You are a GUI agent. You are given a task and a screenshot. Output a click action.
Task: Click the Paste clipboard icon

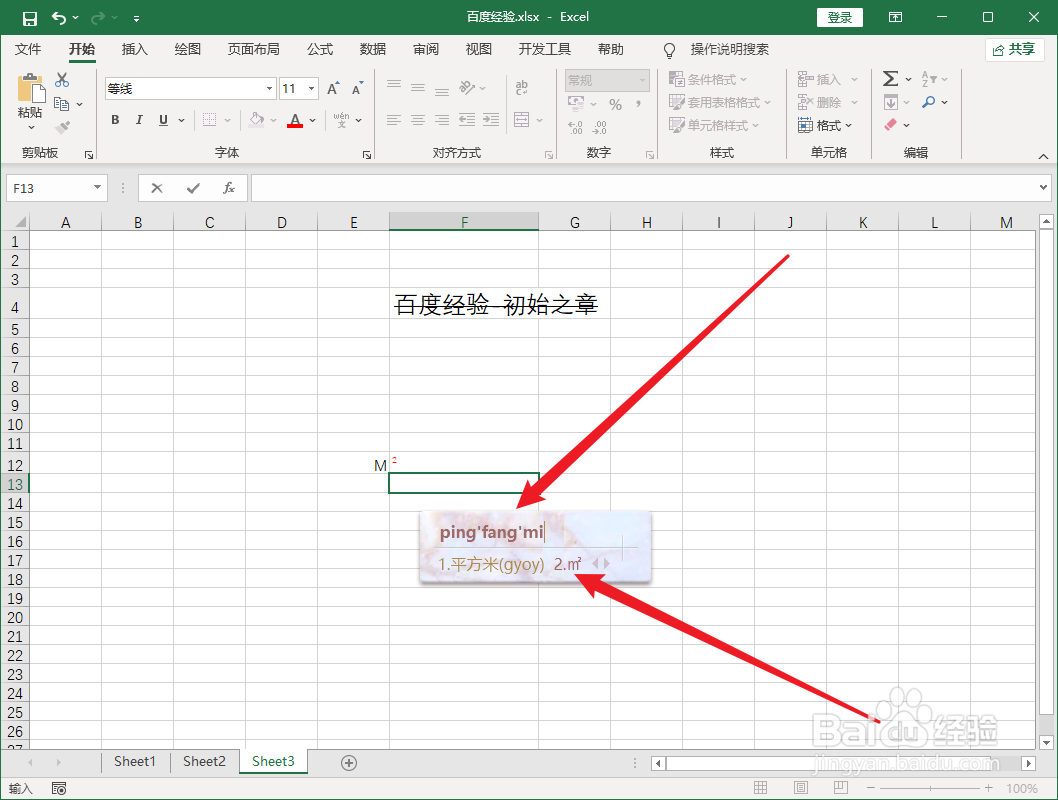(30, 89)
